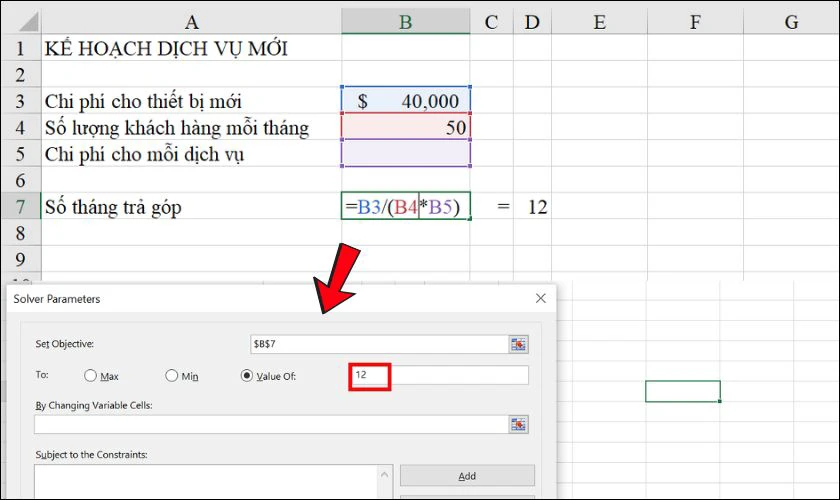
Task: Select the Value Of radio button
Action: coord(246,376)
